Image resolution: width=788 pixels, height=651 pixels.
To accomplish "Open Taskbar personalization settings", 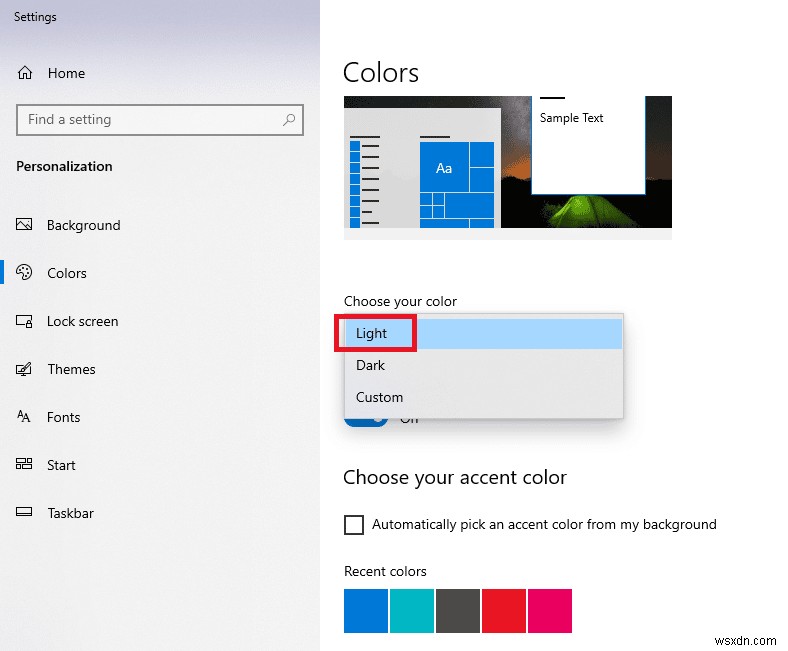I will [160, 513].
